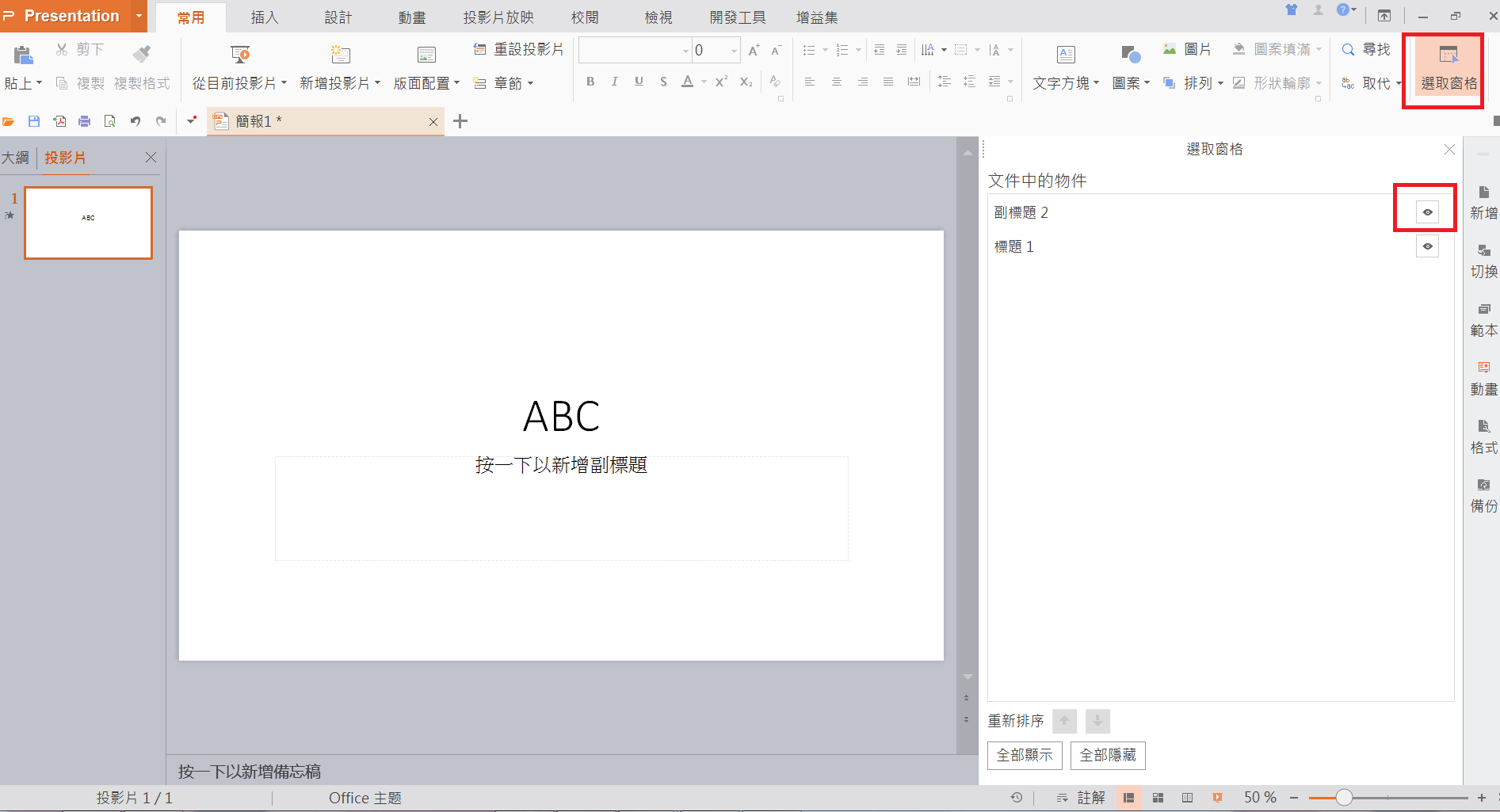Open the Insert (插入) tab
The width and height of the screenshot is (1500, 812).
(265, 17)
